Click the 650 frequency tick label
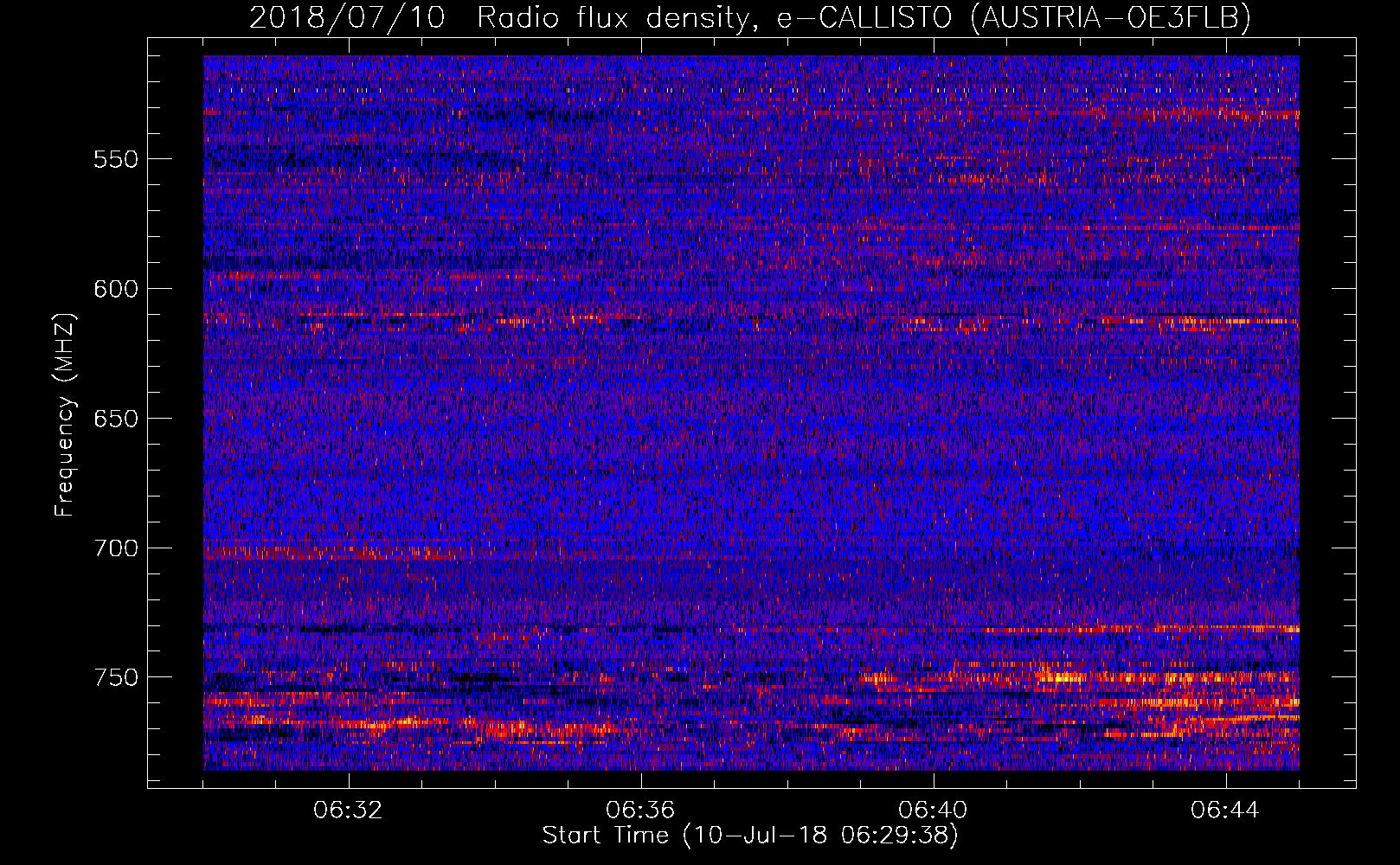This screenshot has width=1400, height=865. [116, 419]
